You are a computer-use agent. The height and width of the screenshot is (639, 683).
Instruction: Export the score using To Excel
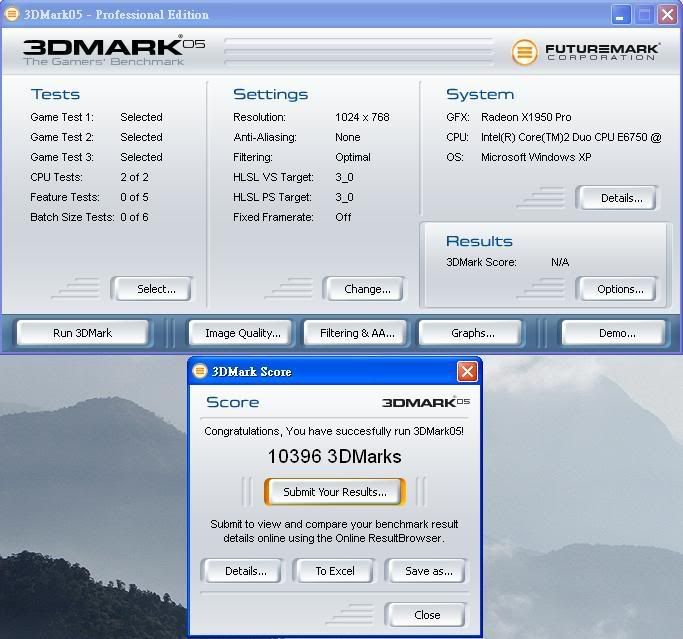click(335, 571)
